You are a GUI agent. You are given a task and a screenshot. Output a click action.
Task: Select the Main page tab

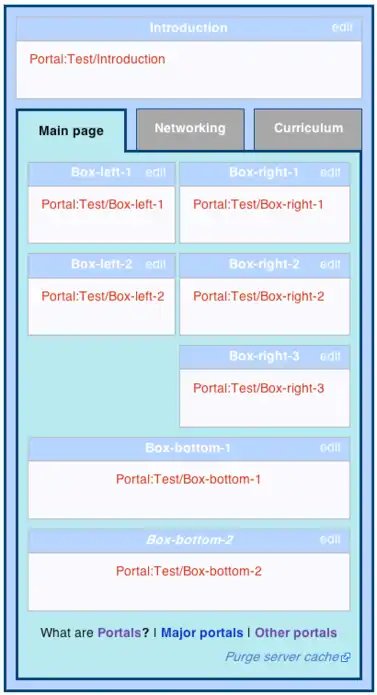71,131
